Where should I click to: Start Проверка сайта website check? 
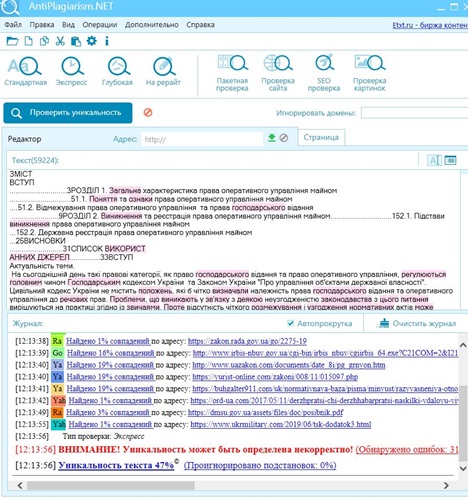tap(278, 73)
